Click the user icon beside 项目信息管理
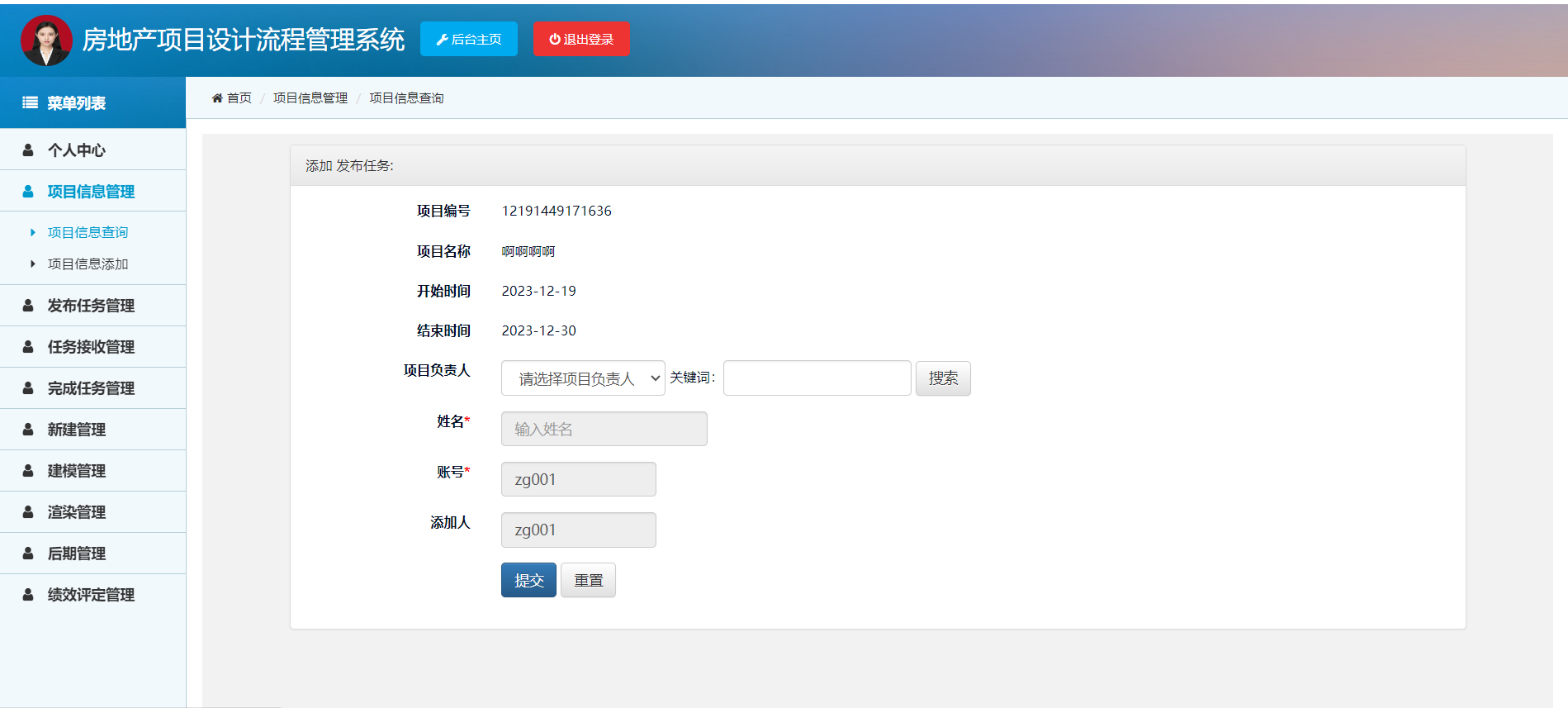1568x708 pixels. [28, 191]
